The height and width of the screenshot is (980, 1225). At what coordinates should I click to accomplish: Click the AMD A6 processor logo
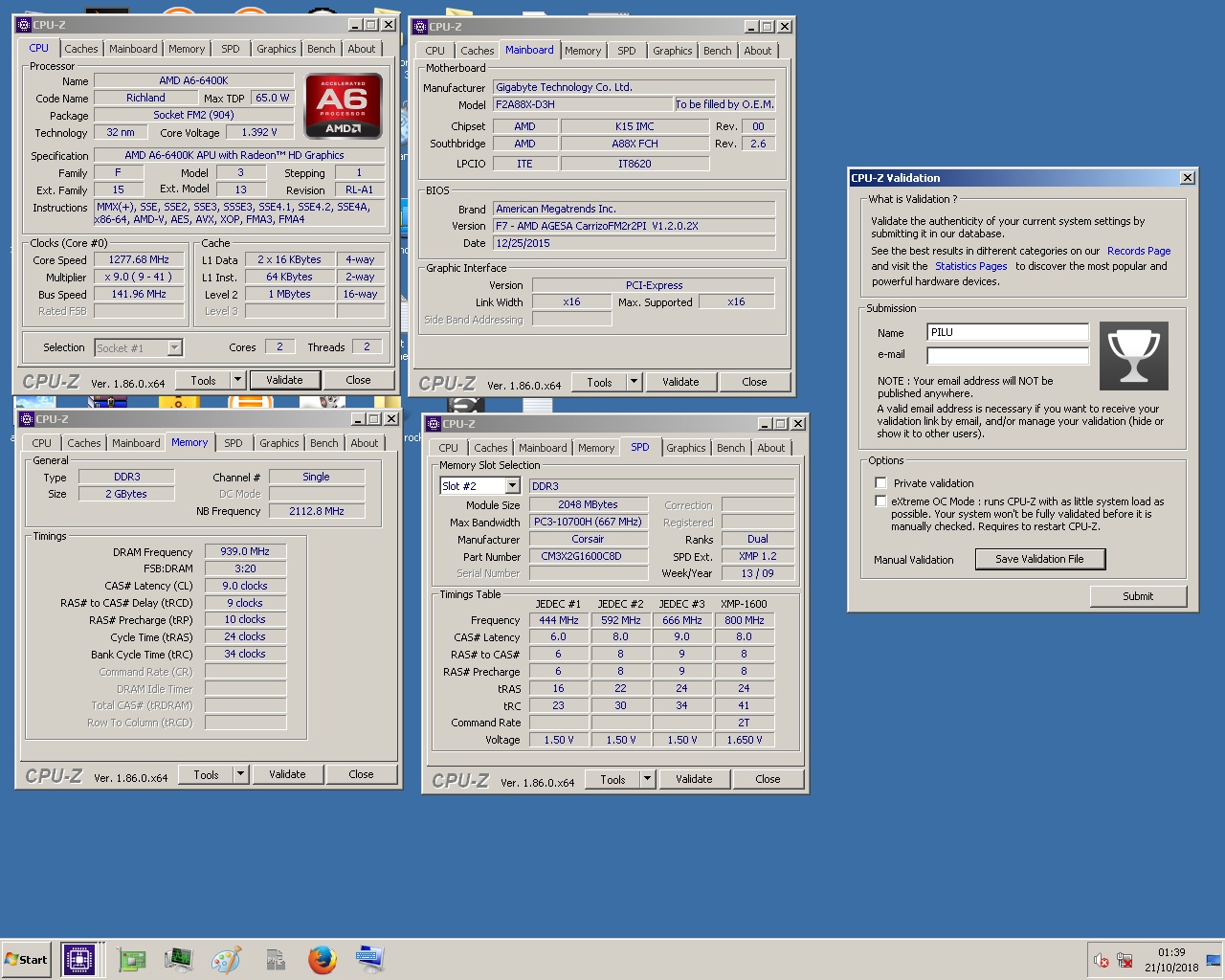tap(343, 105)
